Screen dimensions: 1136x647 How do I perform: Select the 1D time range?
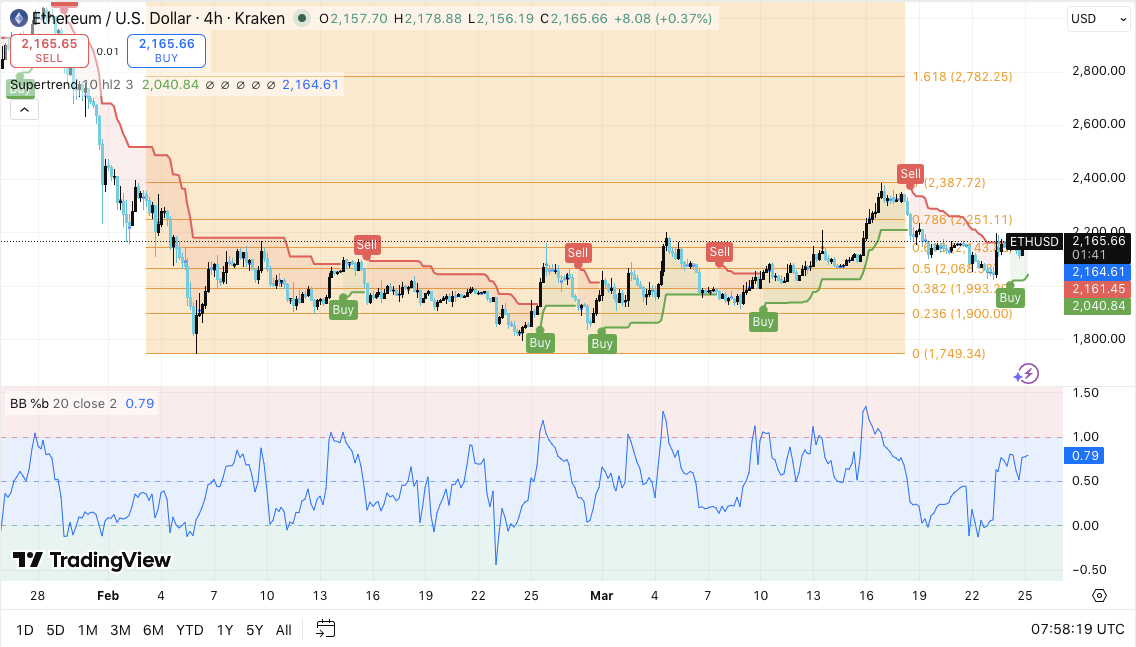click(25, 630)
